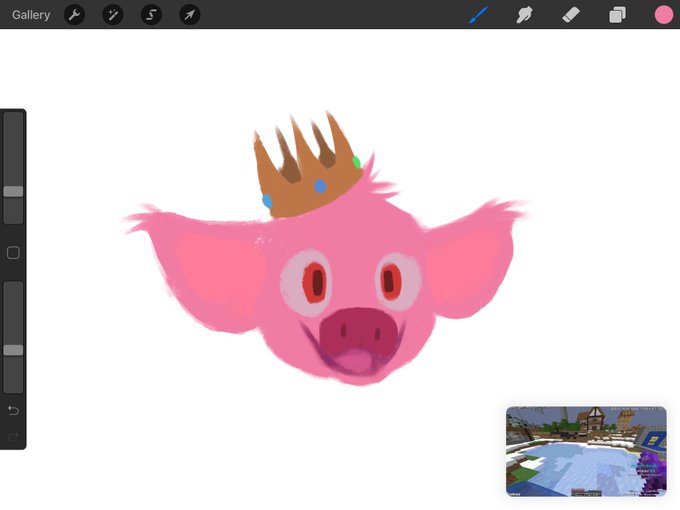Tap the square Modify button in sidebar
Image resolution: width=680 pixels, height=510 pixels.
(13, 253)
